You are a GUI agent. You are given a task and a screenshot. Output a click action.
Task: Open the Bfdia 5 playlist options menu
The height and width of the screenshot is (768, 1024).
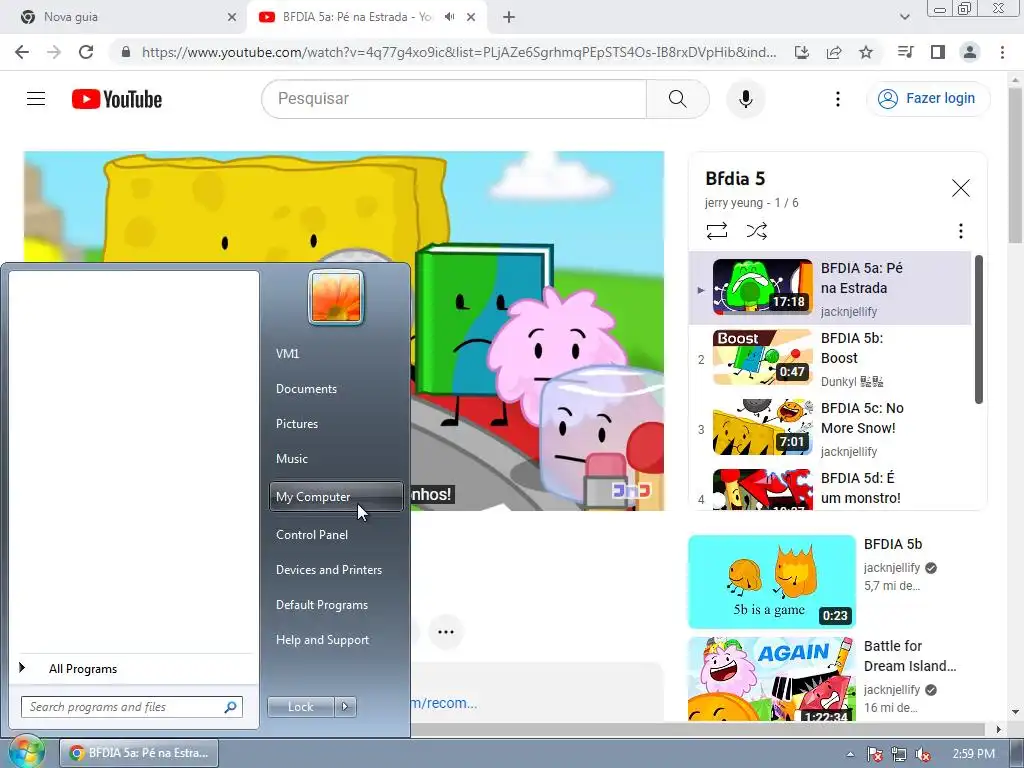(960, 231)
